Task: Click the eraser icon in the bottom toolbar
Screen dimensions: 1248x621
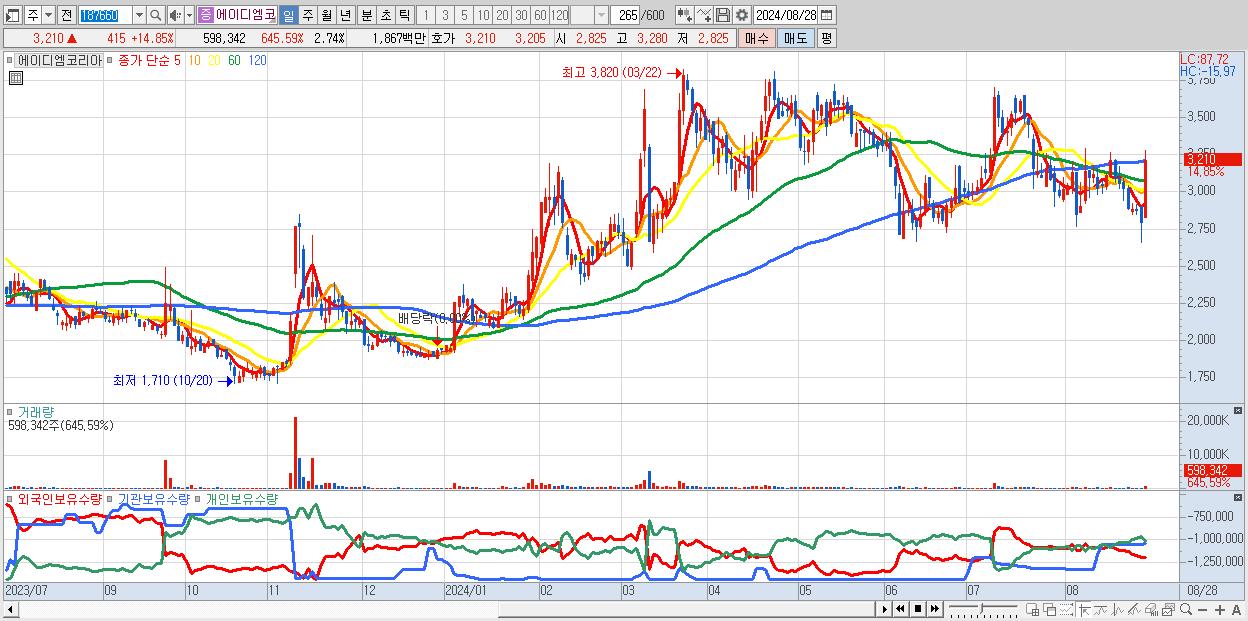Action: (x=1151, y=610)
